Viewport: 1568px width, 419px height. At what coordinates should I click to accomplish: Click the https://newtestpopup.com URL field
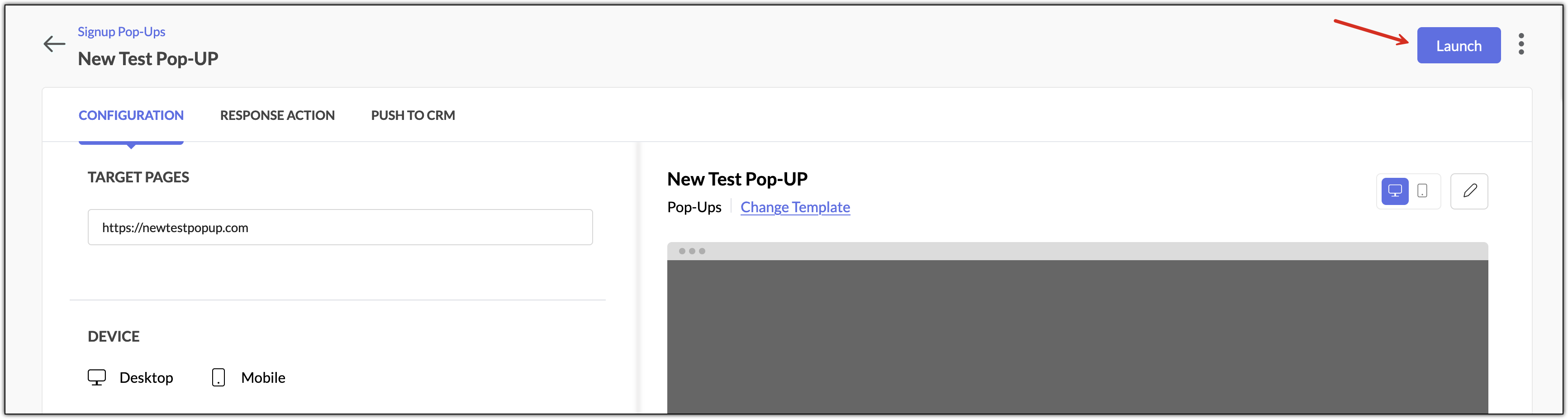(340, 227)
